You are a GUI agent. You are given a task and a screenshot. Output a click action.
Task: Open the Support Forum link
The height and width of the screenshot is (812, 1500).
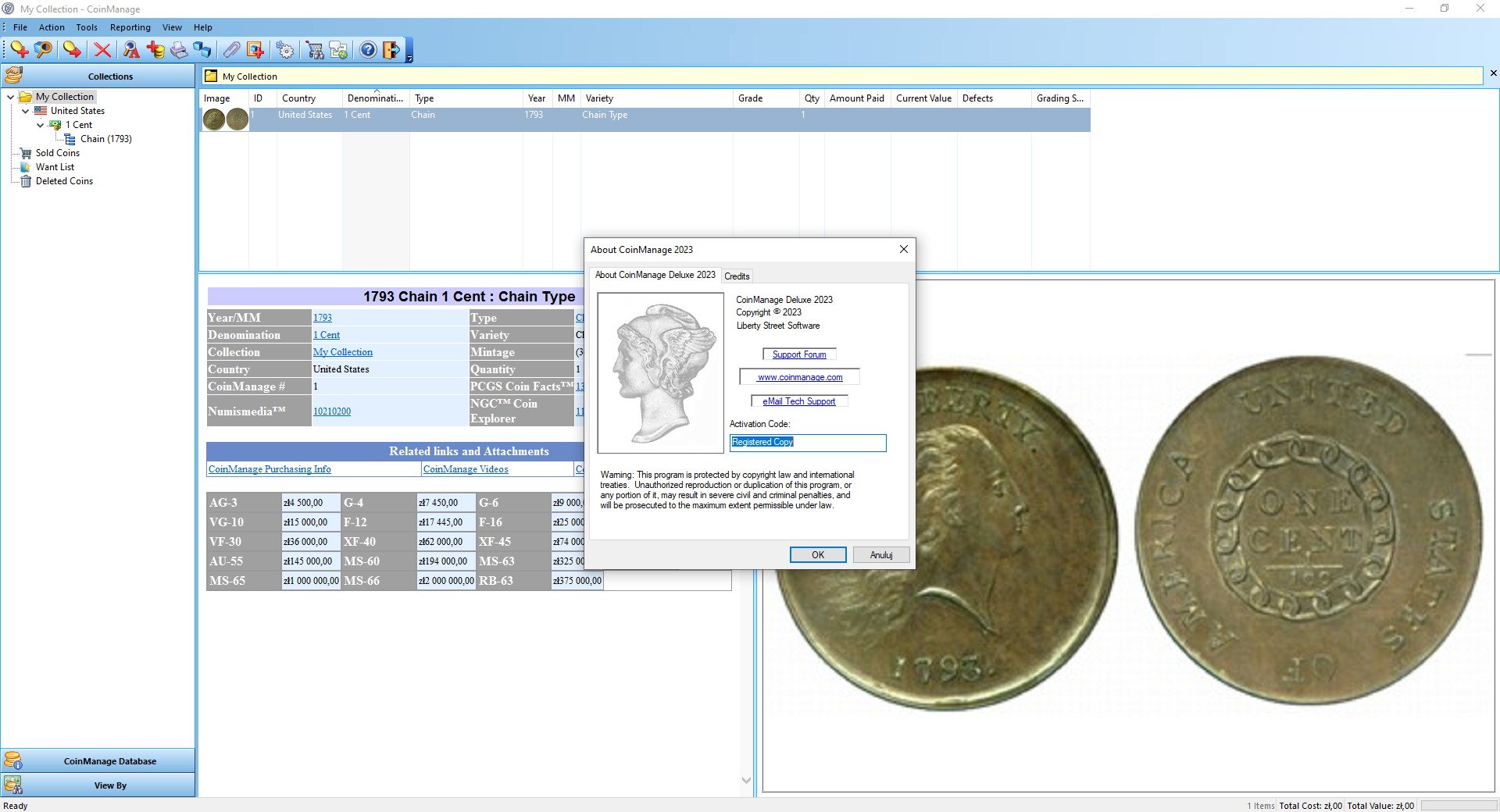(x=799, y=354)
